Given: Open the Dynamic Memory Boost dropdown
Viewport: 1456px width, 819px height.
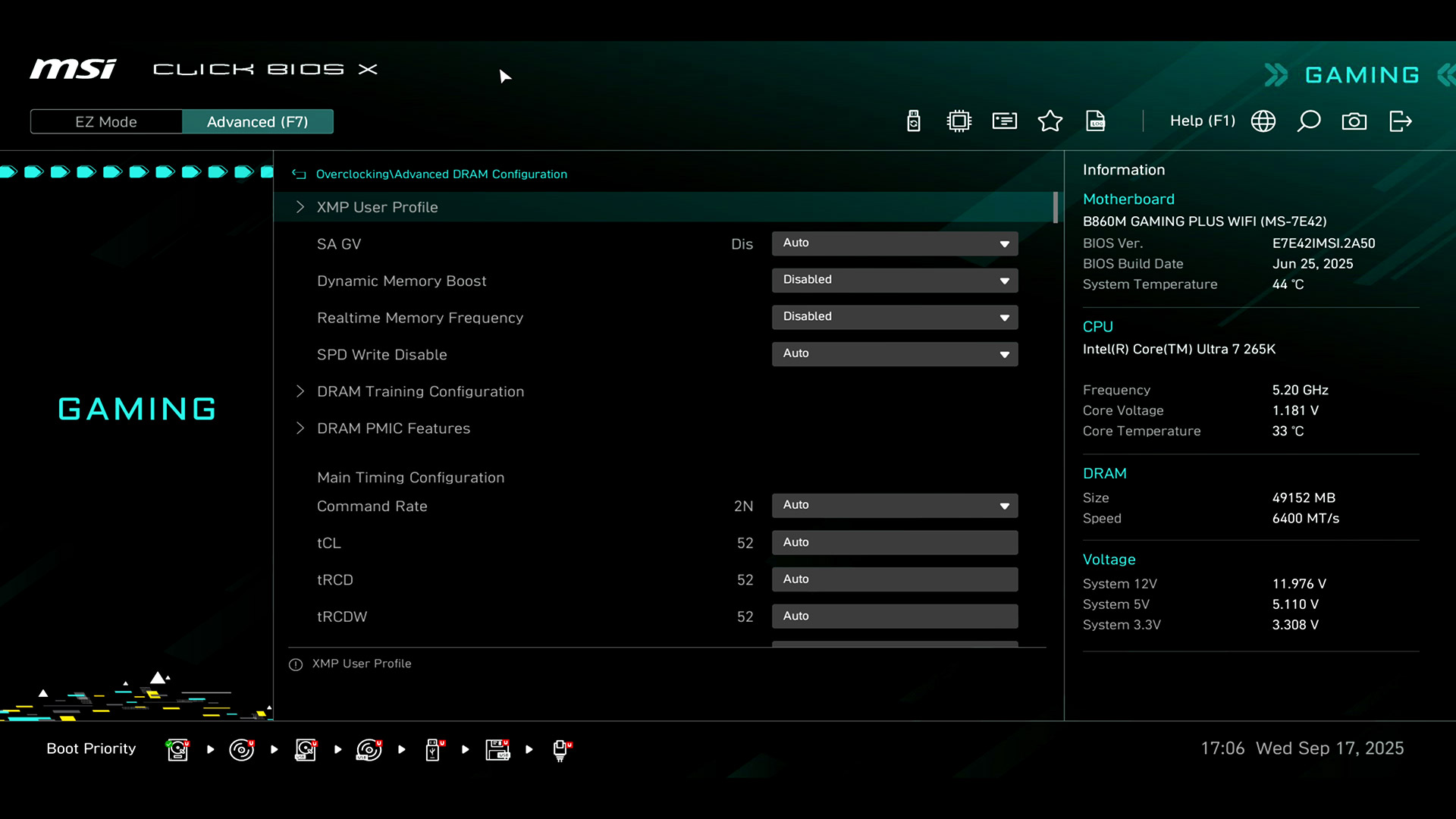Looking at the screenshot, I should 895,280.
